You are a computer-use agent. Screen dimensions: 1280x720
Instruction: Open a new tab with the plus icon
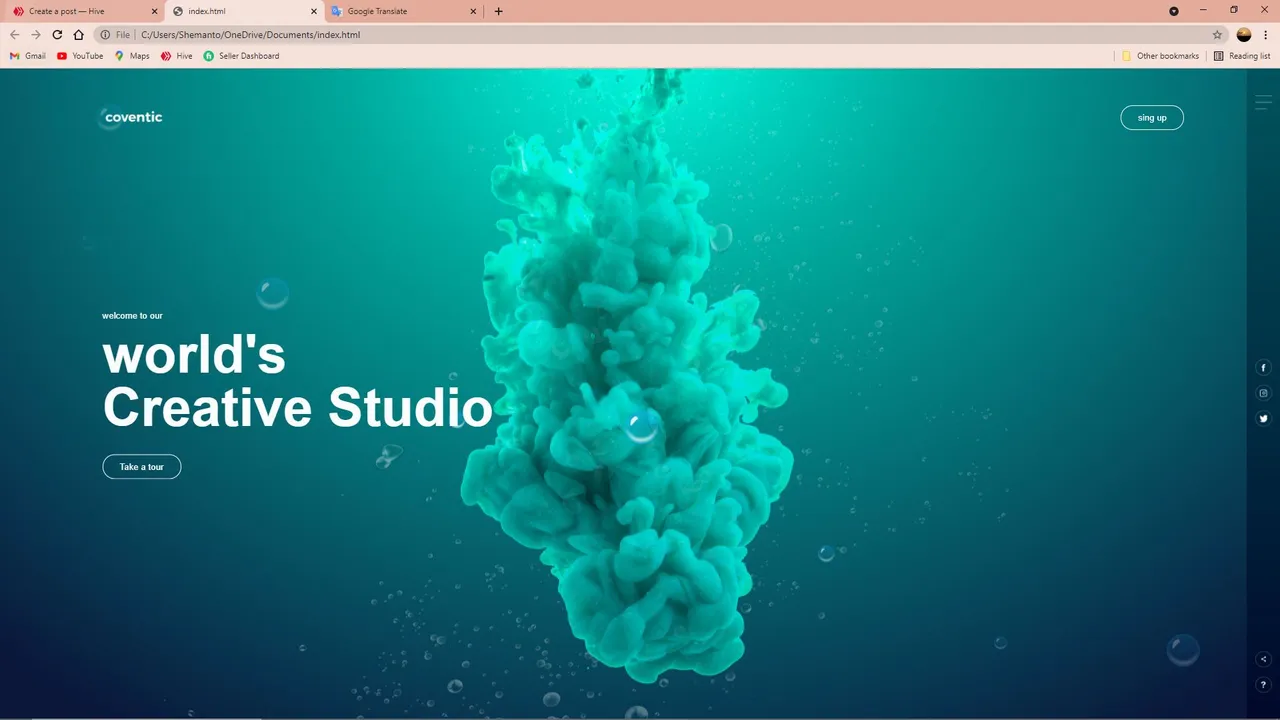coord(499,11)
